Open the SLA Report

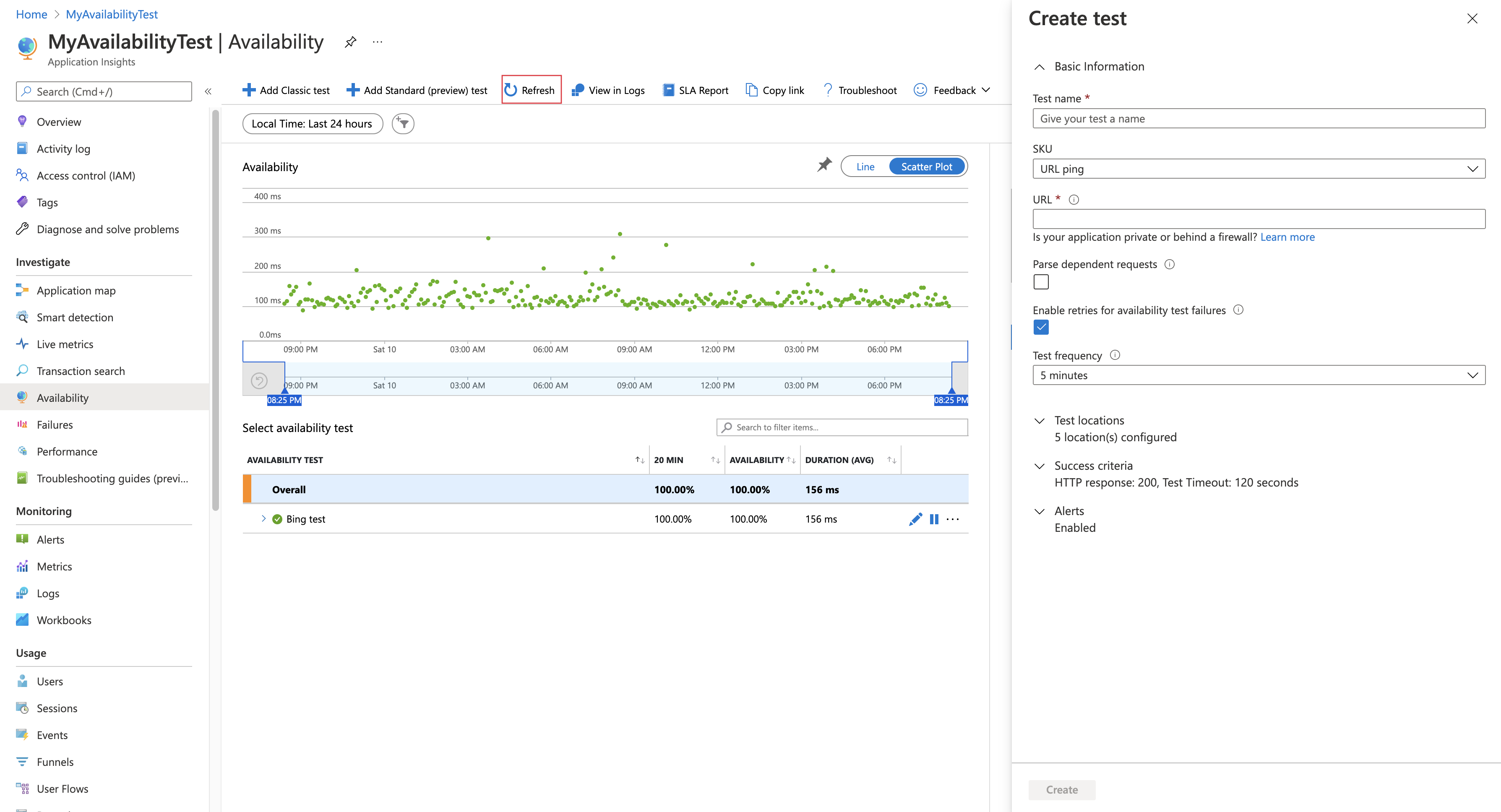tap(696, 90)
